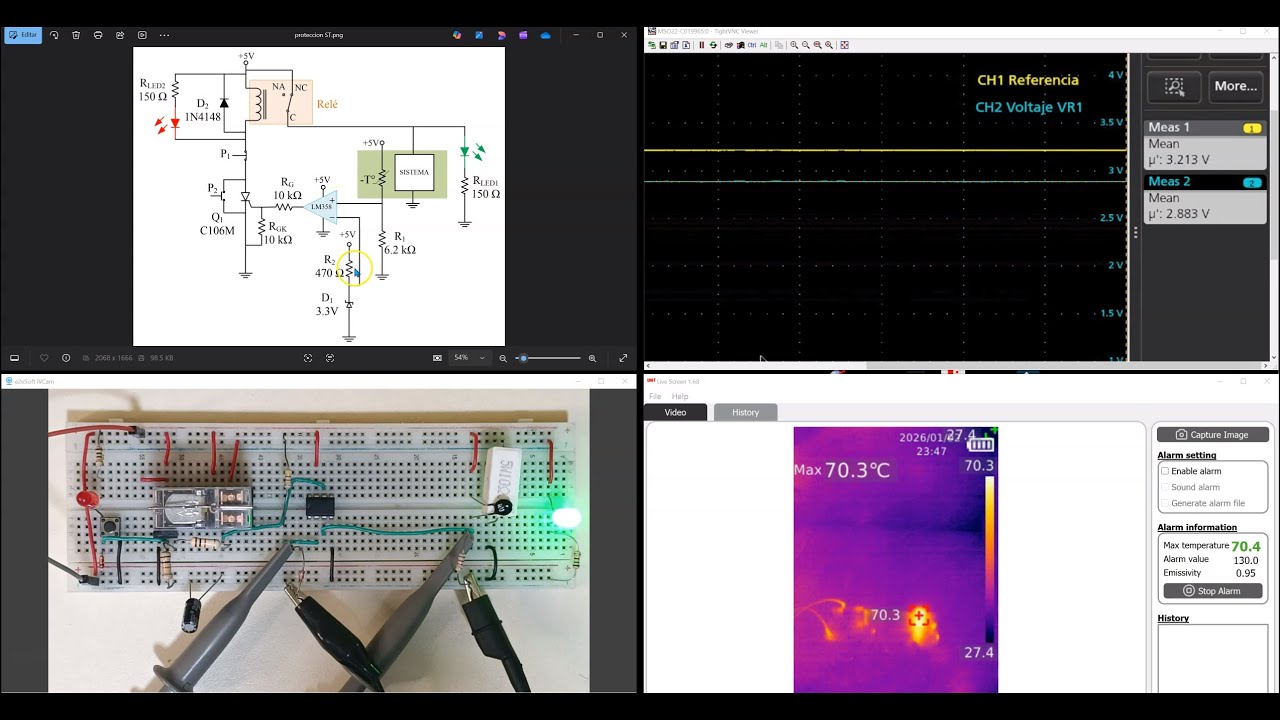Send Ctrl key in TightVNC toolbar
This screenshot has height=720, width=1280.
753,45
